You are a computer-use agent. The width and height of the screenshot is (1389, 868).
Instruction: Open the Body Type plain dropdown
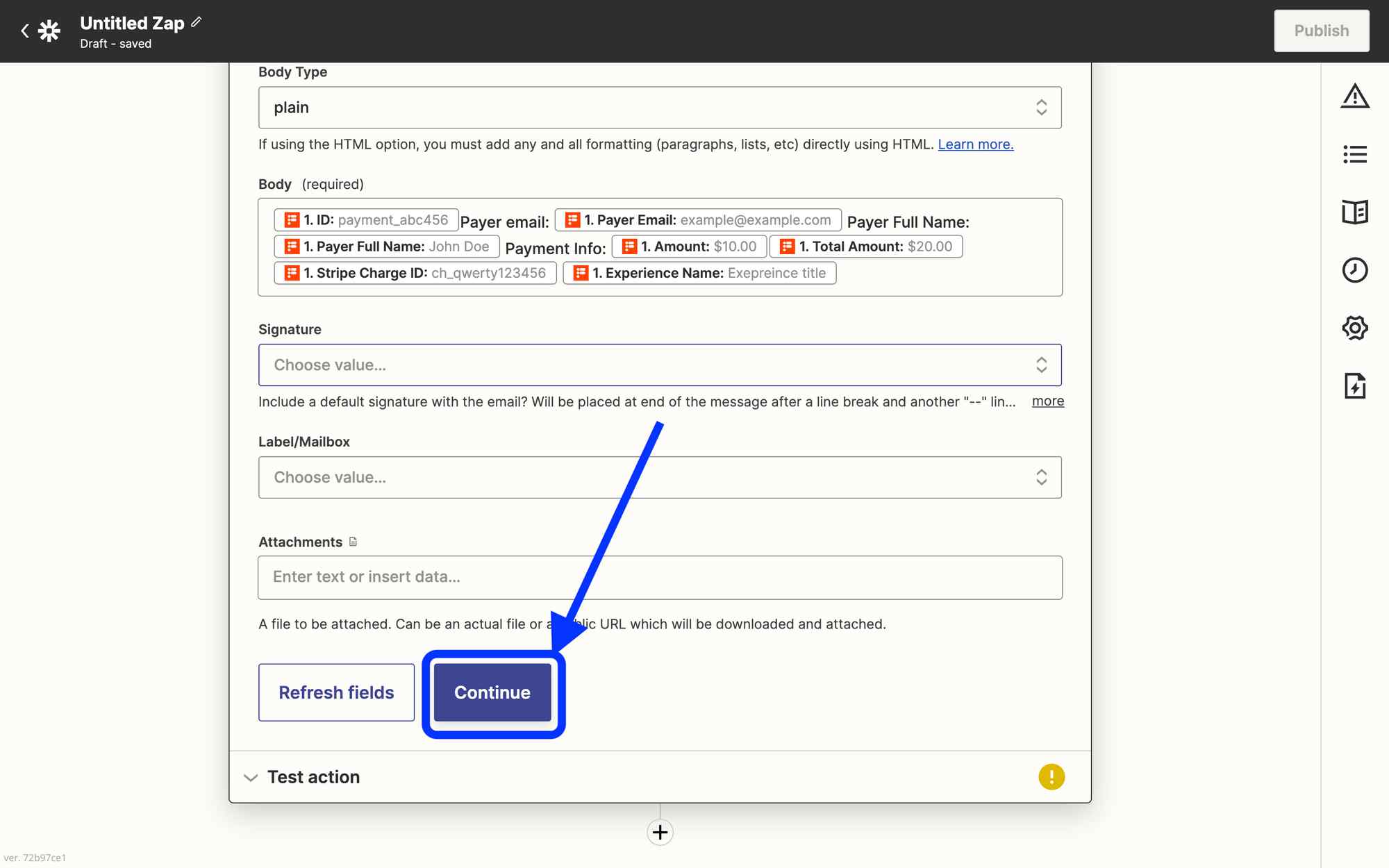click(x=659, y=108)
